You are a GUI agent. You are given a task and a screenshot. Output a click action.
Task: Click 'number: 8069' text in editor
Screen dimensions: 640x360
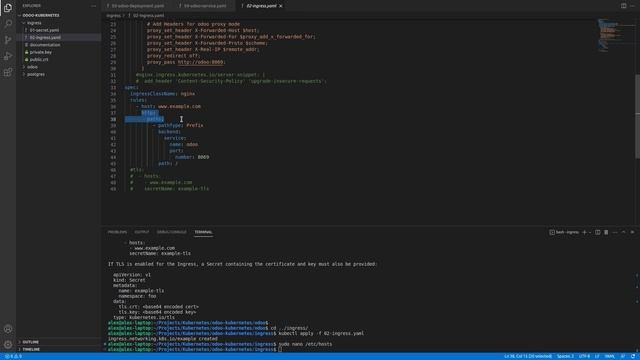click(192, 157)
